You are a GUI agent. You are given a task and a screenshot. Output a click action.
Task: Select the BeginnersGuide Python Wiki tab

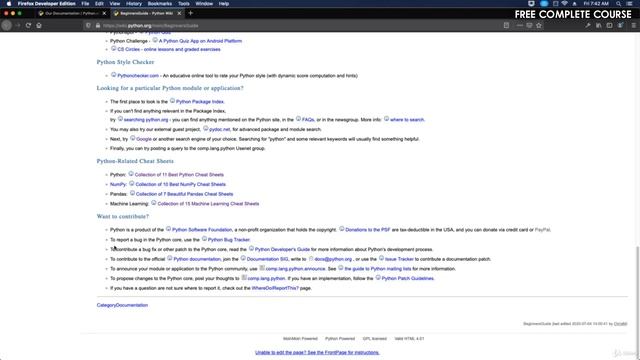[x=146, y=13]
